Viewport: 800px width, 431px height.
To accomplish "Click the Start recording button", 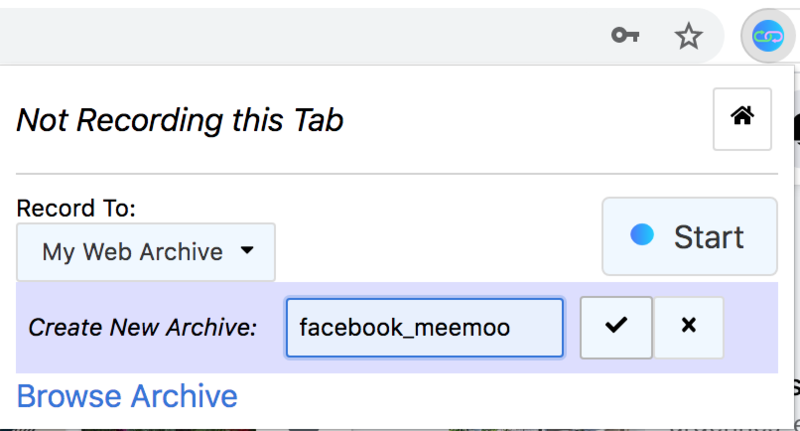I will 689,236.
